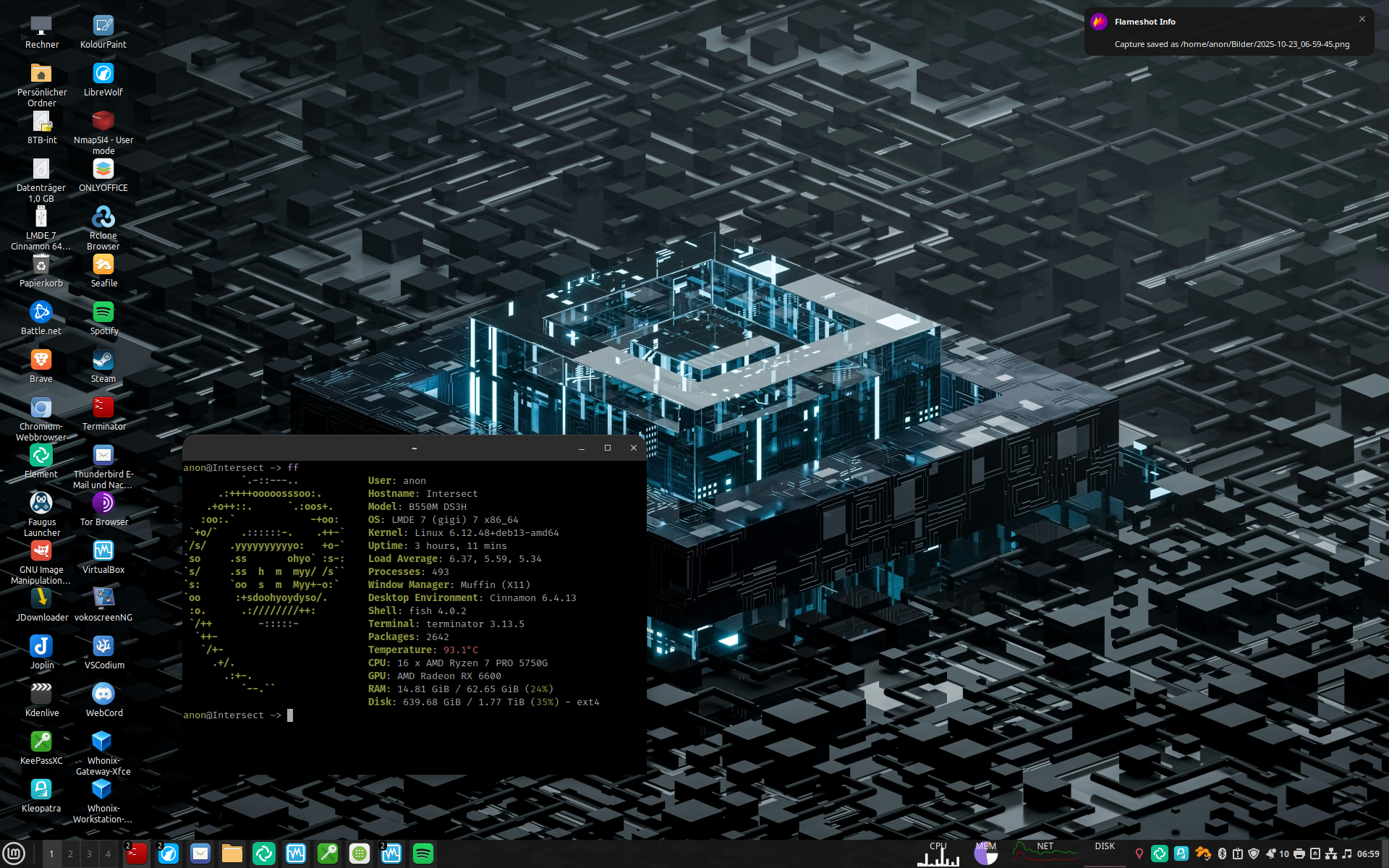The image size is (1389, 868).
Task: Open the file manager folder in the taskbar
Action: coord(232,854)
